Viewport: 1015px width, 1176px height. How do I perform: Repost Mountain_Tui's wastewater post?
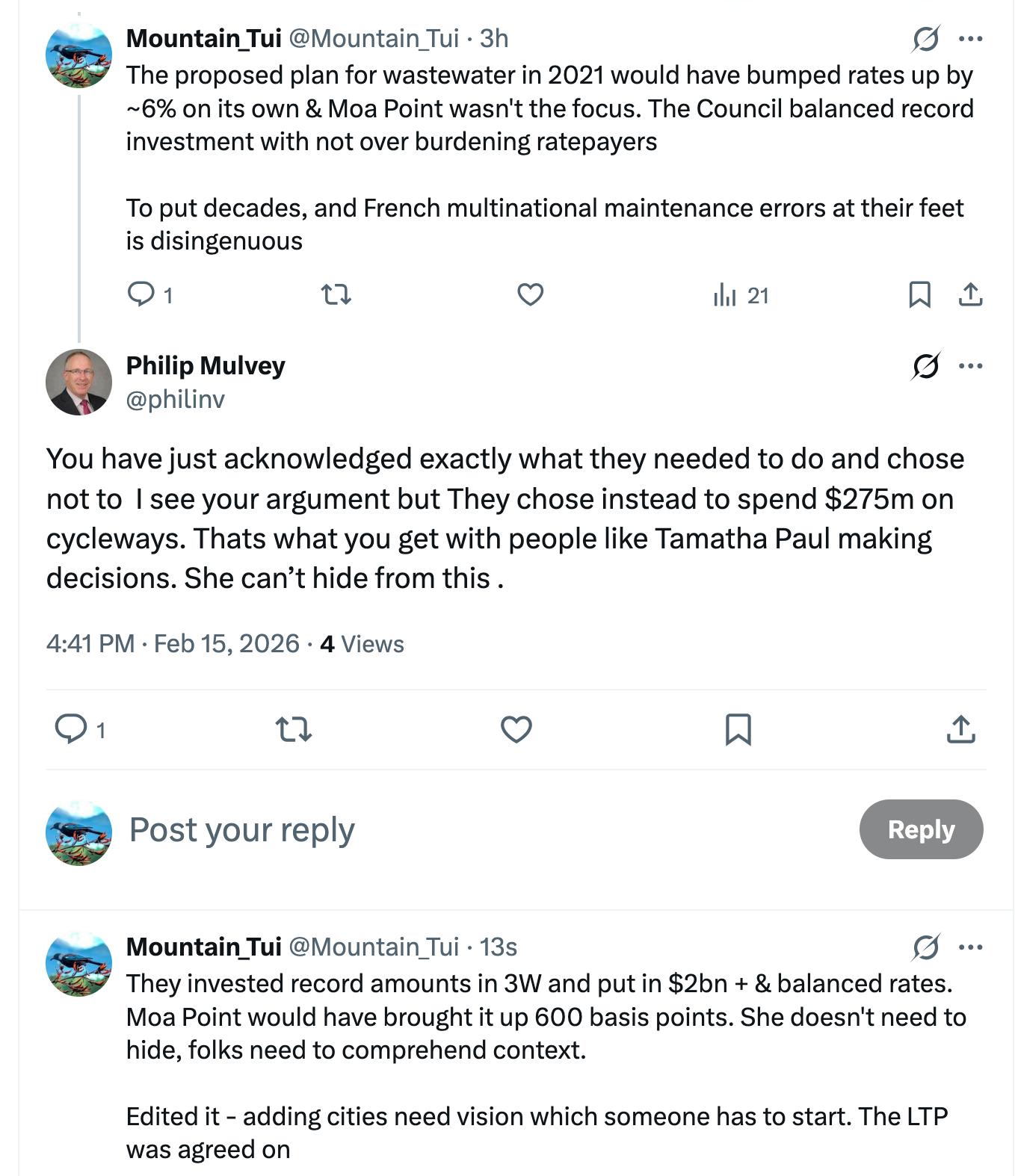click(336, 294)
